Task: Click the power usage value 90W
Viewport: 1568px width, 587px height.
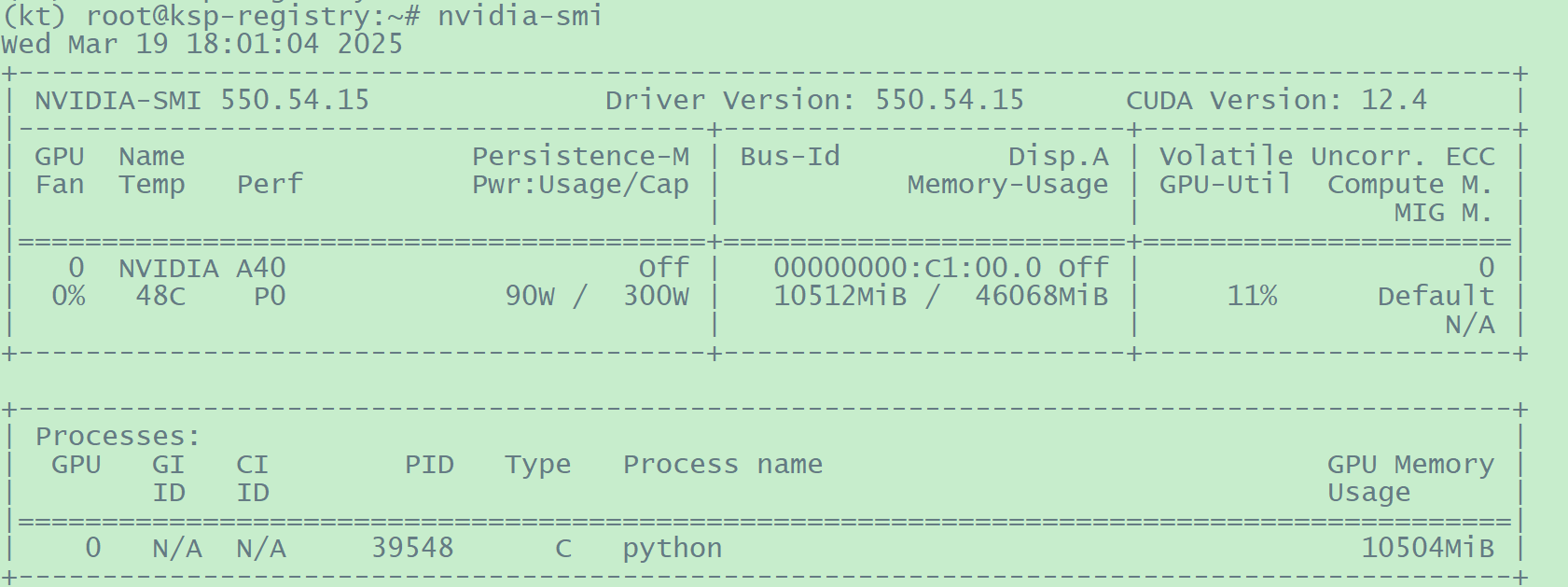Action: (x=530, y=296)
